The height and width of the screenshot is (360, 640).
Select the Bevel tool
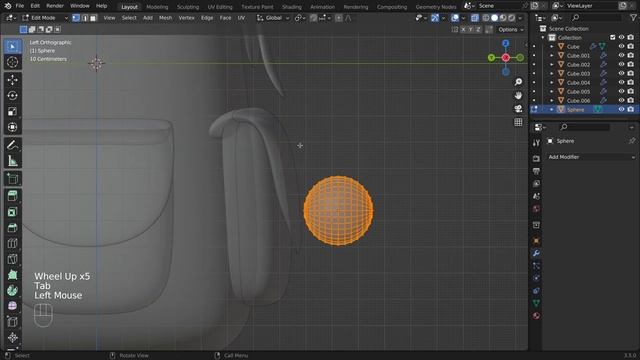13,228
